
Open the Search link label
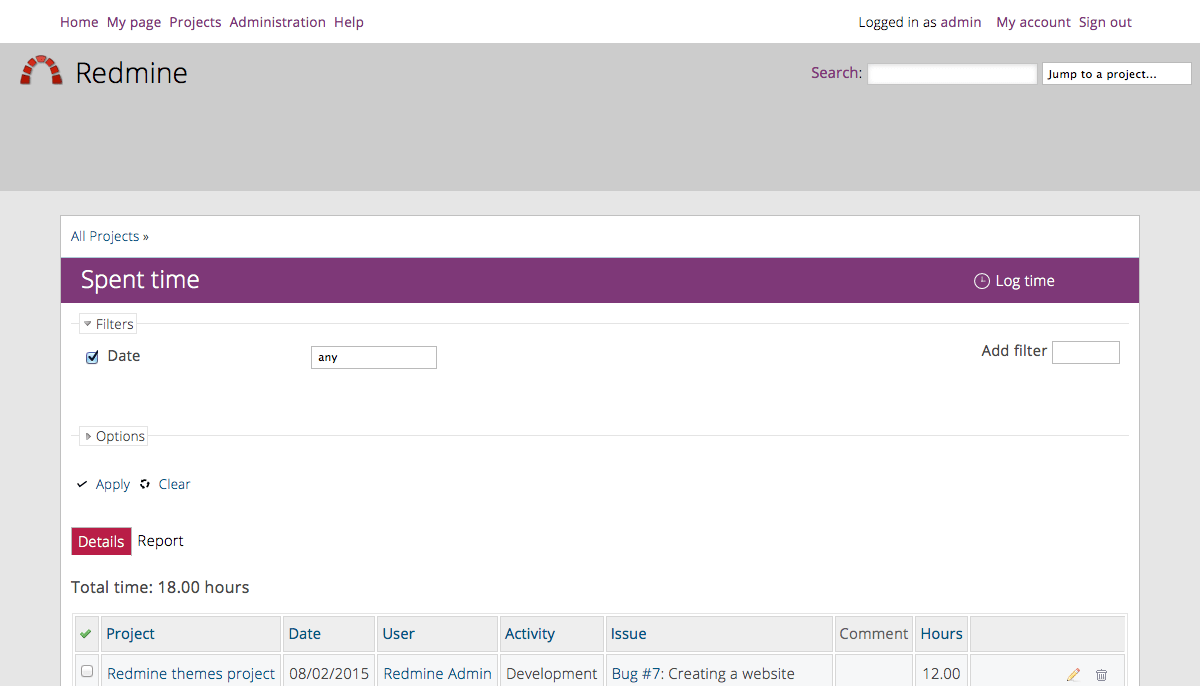836,73
